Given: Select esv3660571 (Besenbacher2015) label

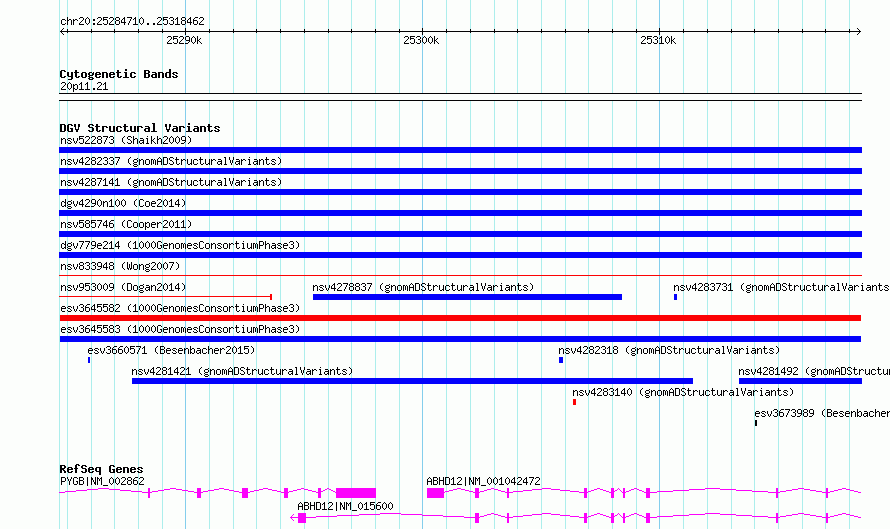Looking at the screenshot, I should tap(171, 350).
